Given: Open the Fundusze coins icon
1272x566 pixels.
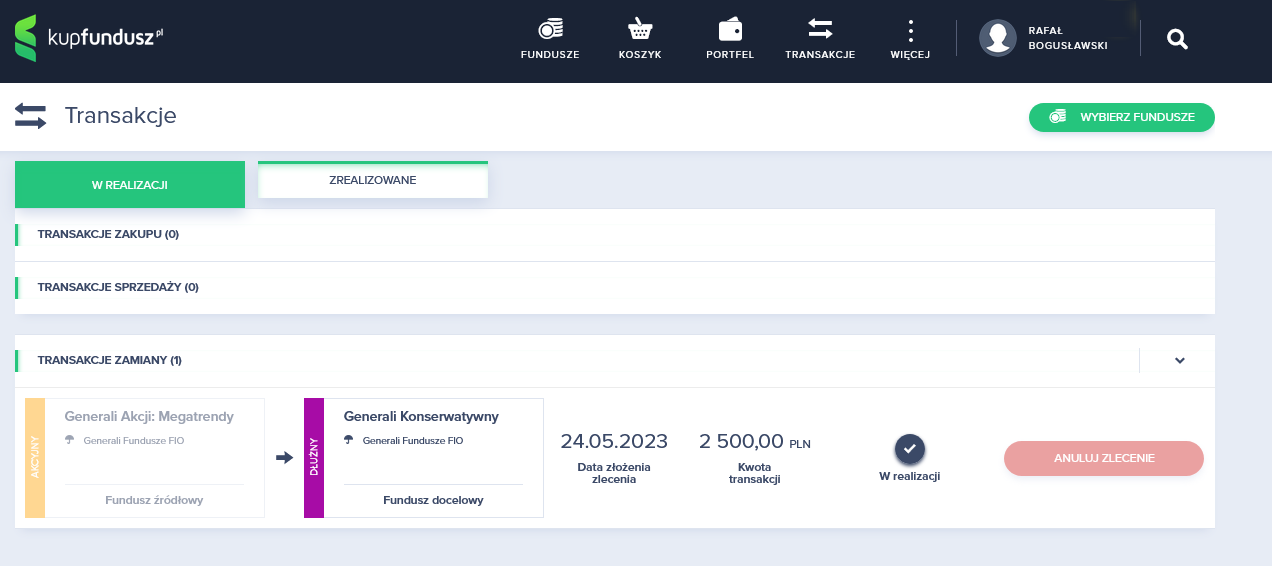Looking at the screenshot, I should [x=550, y=29].
